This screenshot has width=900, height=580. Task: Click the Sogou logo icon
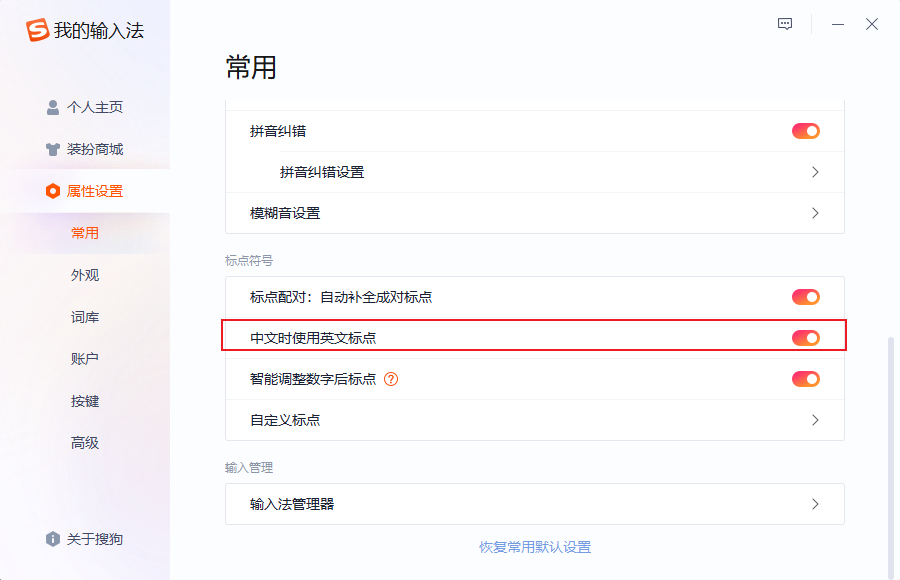click(37, 30)
